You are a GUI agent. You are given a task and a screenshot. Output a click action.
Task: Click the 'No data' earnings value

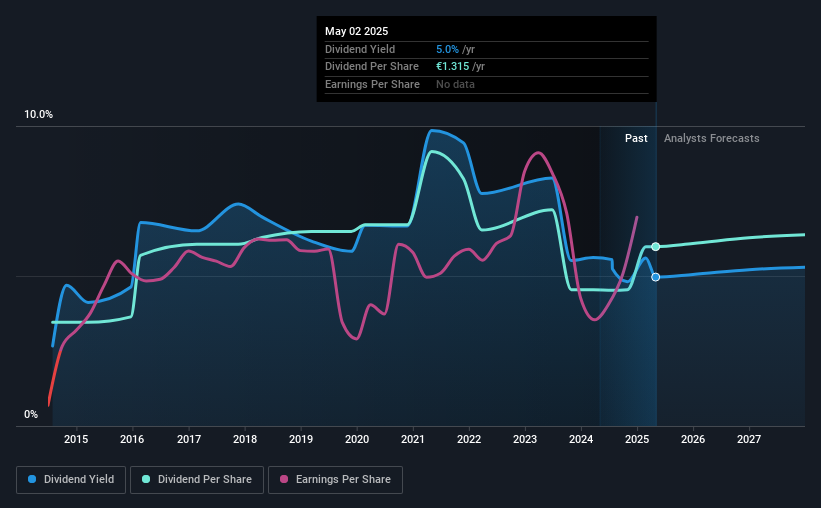click(x=456, y=84)
